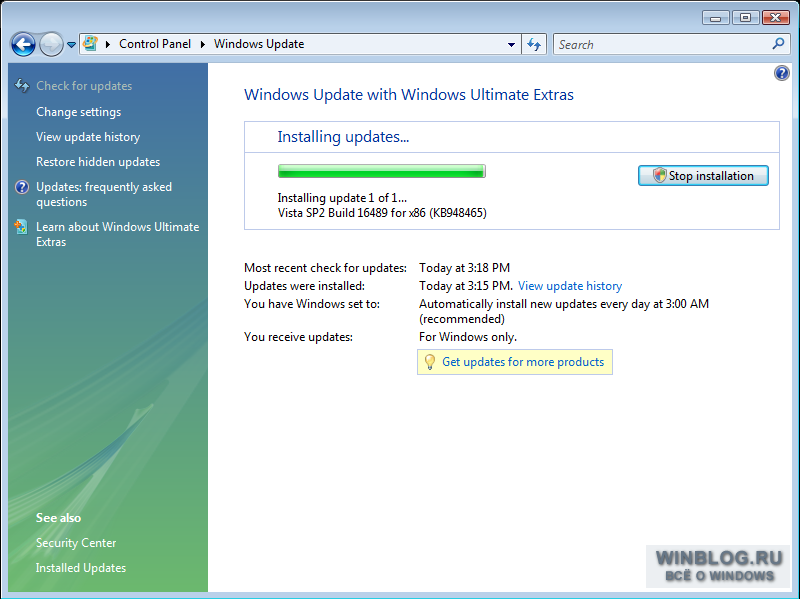Click 'Windows Update with Windows Ultimate Extras' title
Screen dimensions: 800x599
click(409, 95)
